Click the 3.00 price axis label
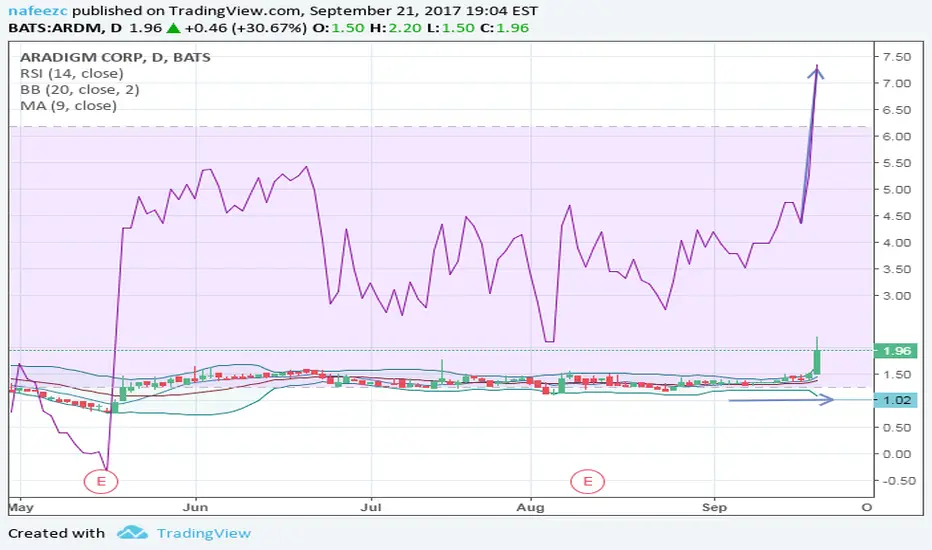The width and height of the screenshot is (932, 550). coord(897,296)
